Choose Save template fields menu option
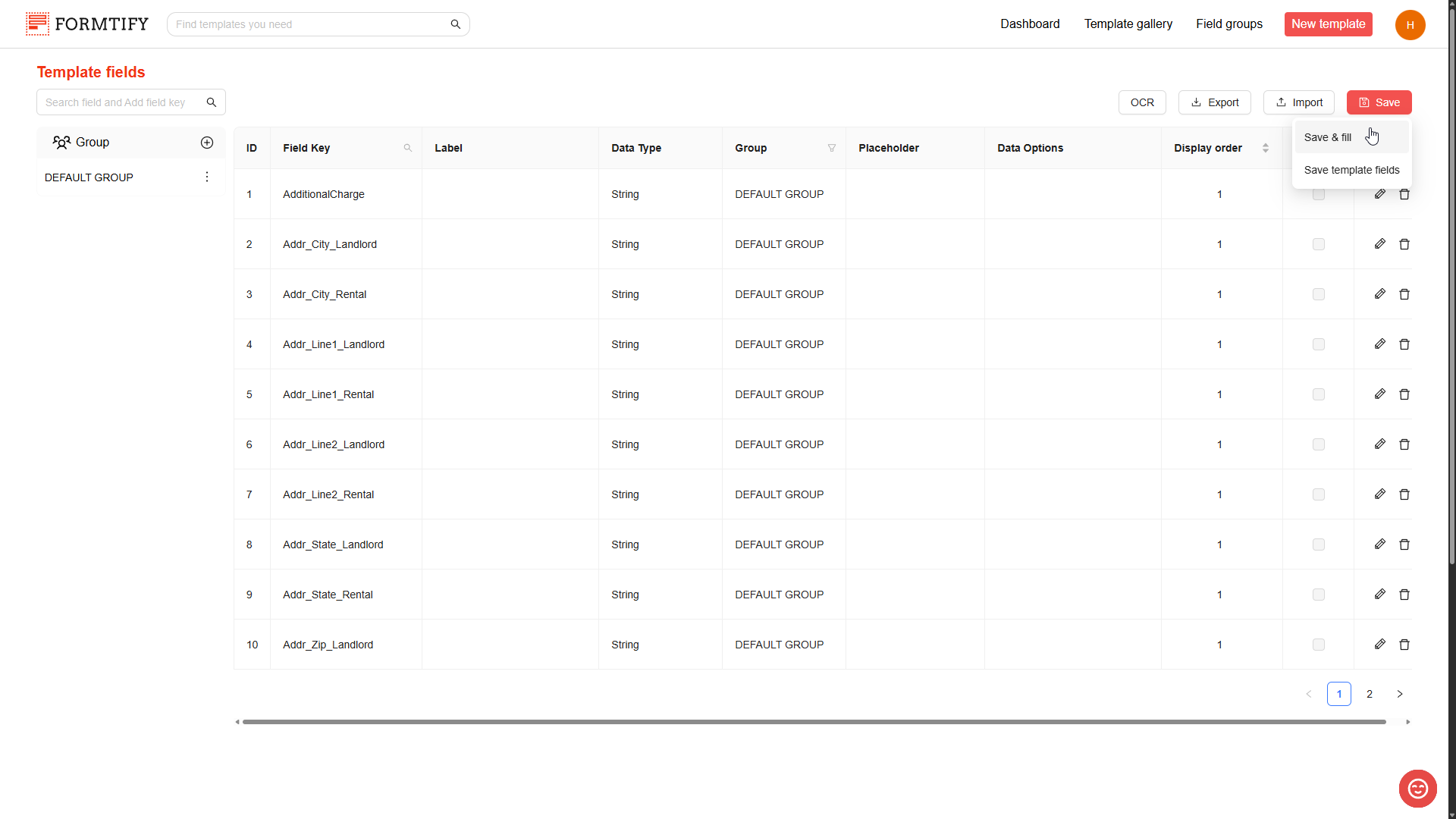 pos(1351,170)
